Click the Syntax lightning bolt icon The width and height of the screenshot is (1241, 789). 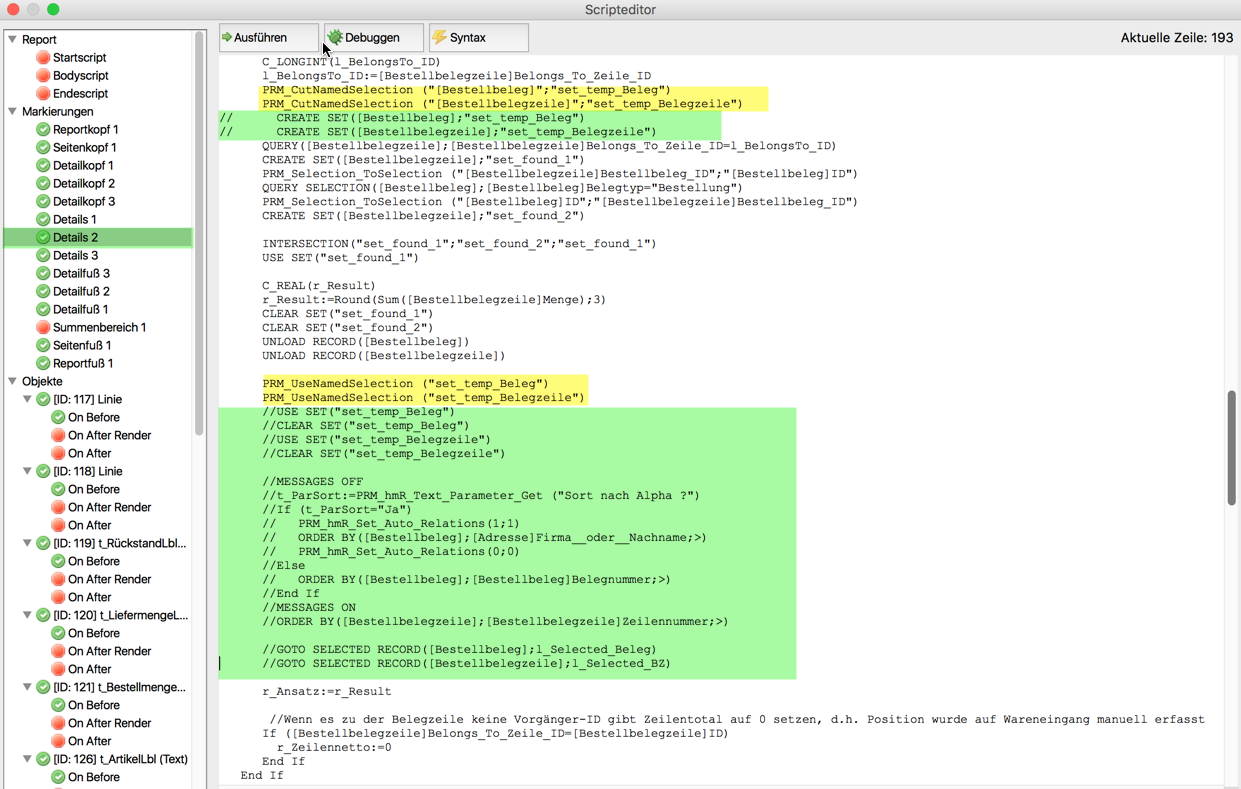pyautogui.click(x=439, y=38)
